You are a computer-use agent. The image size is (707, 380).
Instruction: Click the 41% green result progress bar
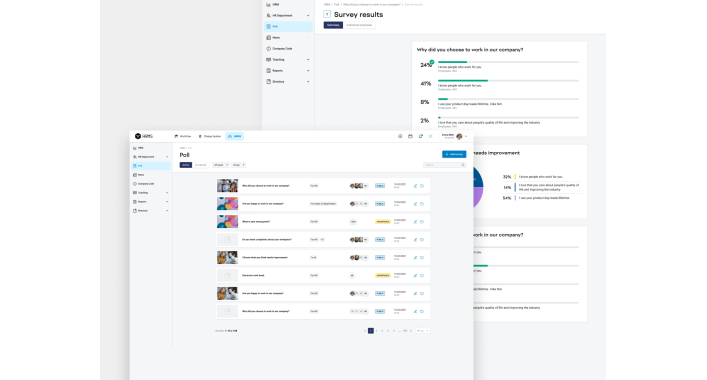pos(463,80)
